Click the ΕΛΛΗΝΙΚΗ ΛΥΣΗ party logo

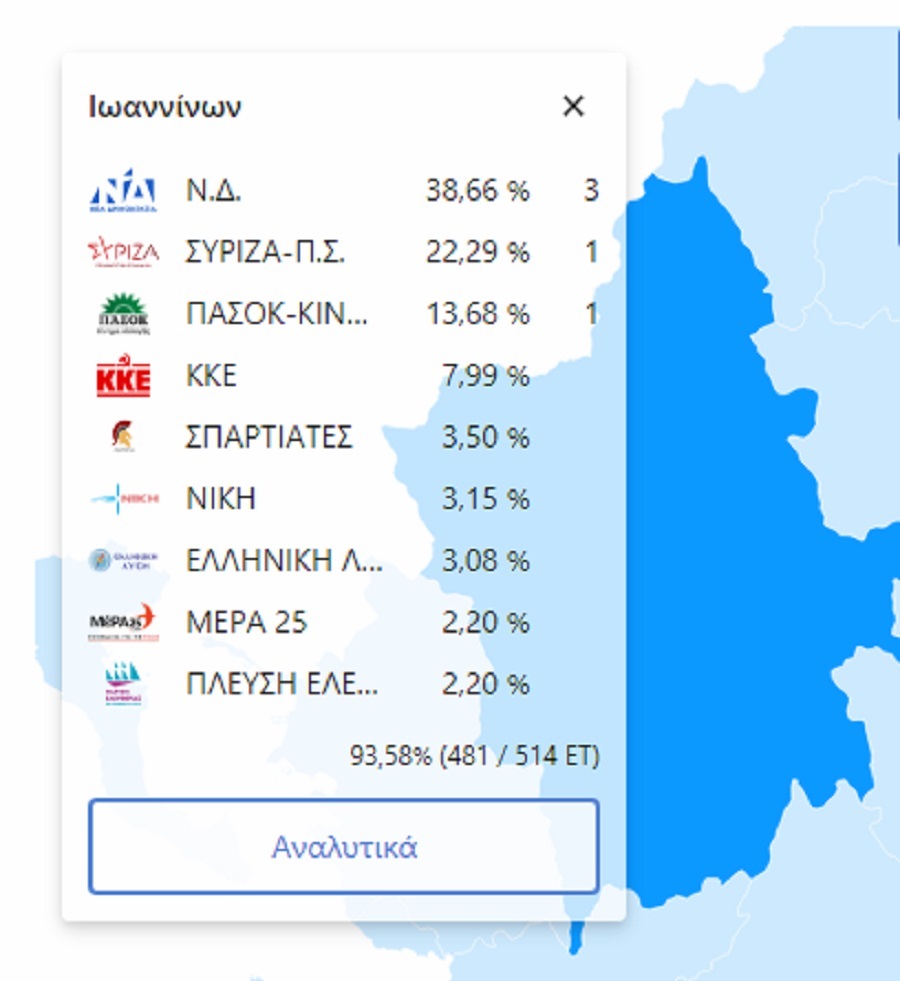[123, 561]
